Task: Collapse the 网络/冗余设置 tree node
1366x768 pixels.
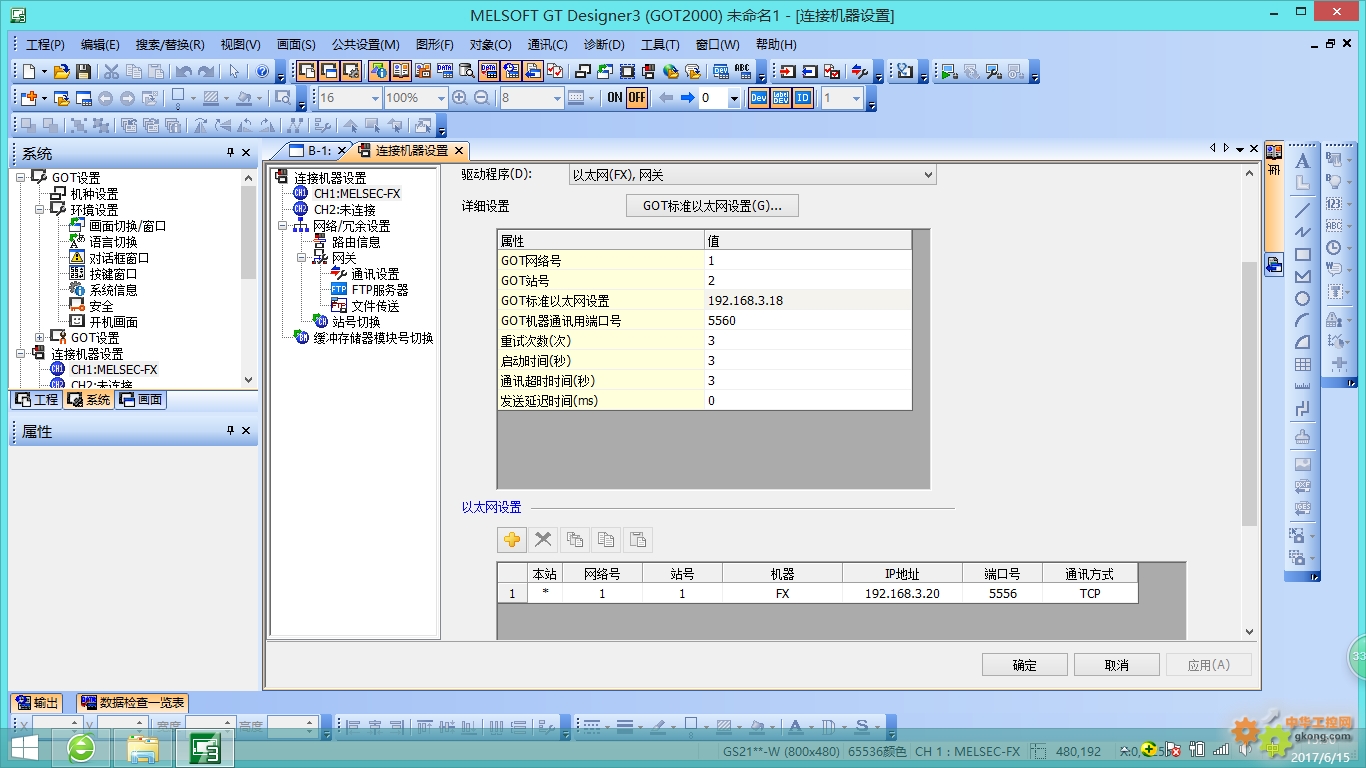Action: pyautogui.click(x=283, y=226)
